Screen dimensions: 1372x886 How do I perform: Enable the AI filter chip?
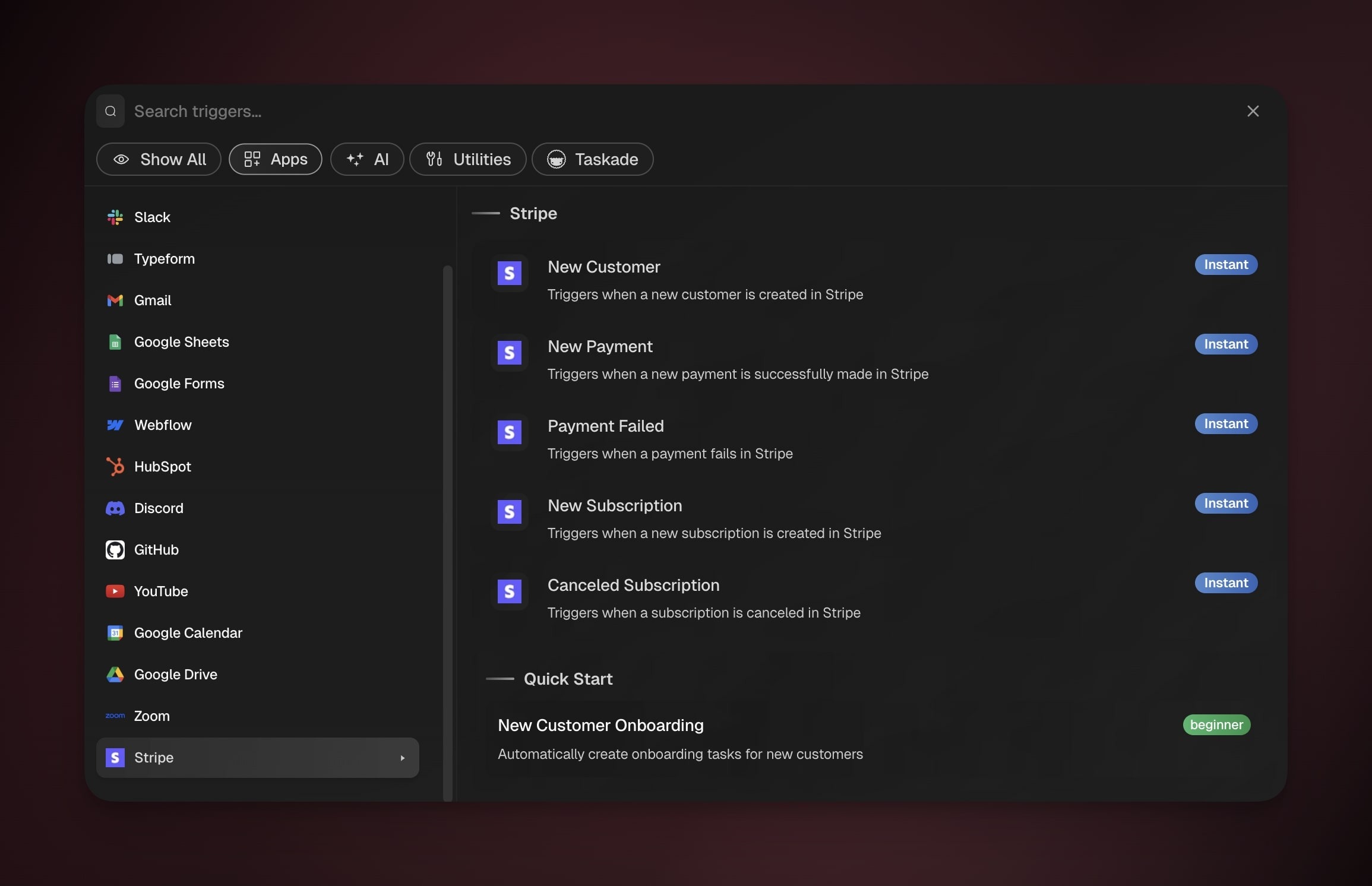[367, 159]
